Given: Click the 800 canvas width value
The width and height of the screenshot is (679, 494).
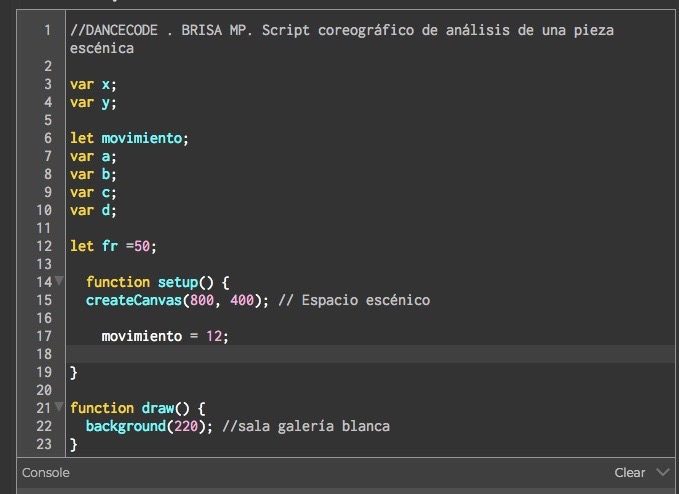Looking at the screenshot, I should point(202,300).
